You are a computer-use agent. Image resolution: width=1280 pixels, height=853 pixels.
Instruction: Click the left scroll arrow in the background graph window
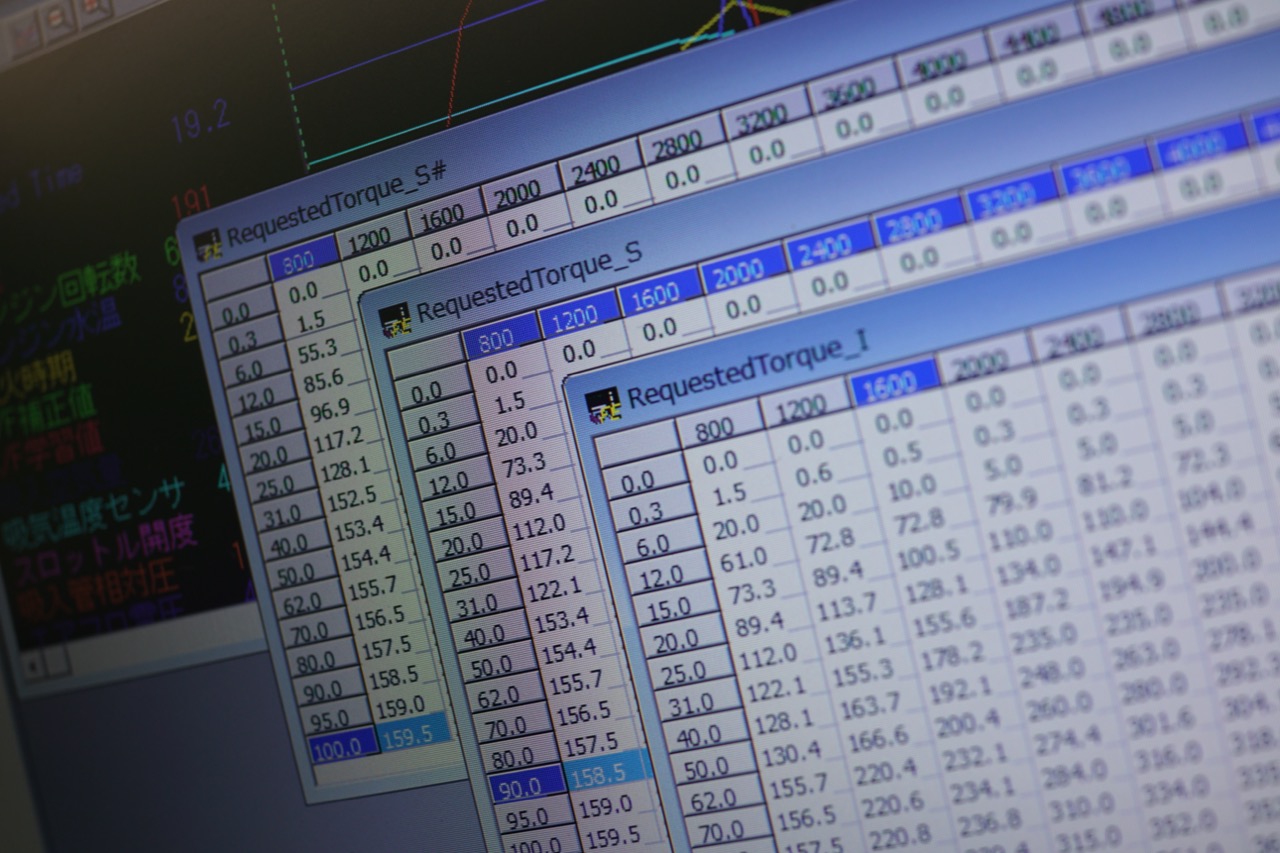pos(33,663)
